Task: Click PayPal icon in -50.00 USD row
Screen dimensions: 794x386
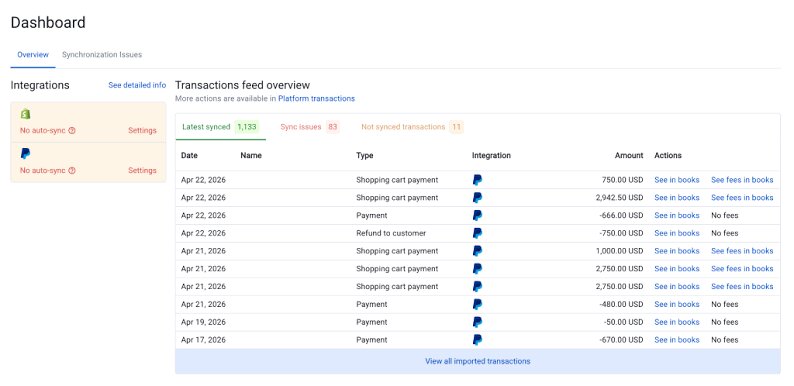Action: [477, 322]
